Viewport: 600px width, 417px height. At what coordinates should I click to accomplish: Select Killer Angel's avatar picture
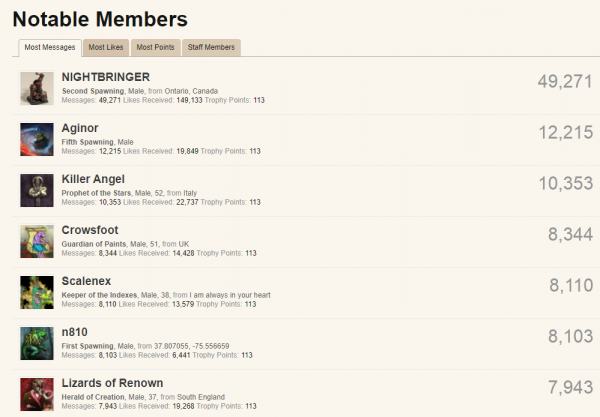[36, 190]
